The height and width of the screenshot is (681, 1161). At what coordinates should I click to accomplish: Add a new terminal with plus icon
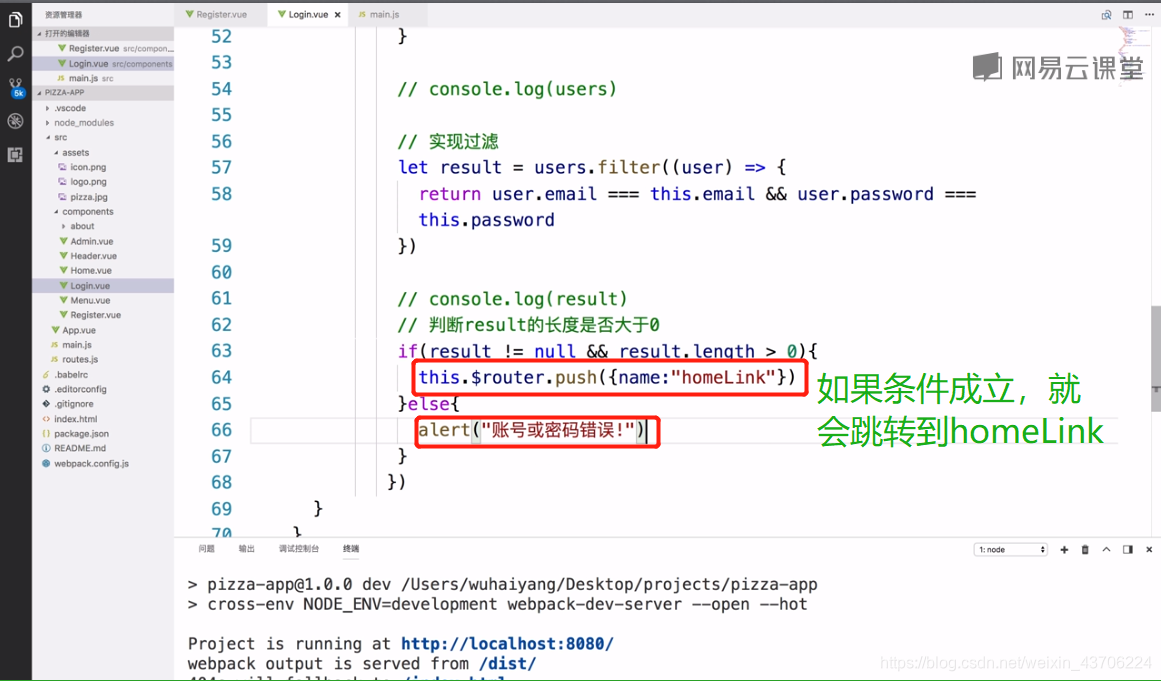point(1064,549)
